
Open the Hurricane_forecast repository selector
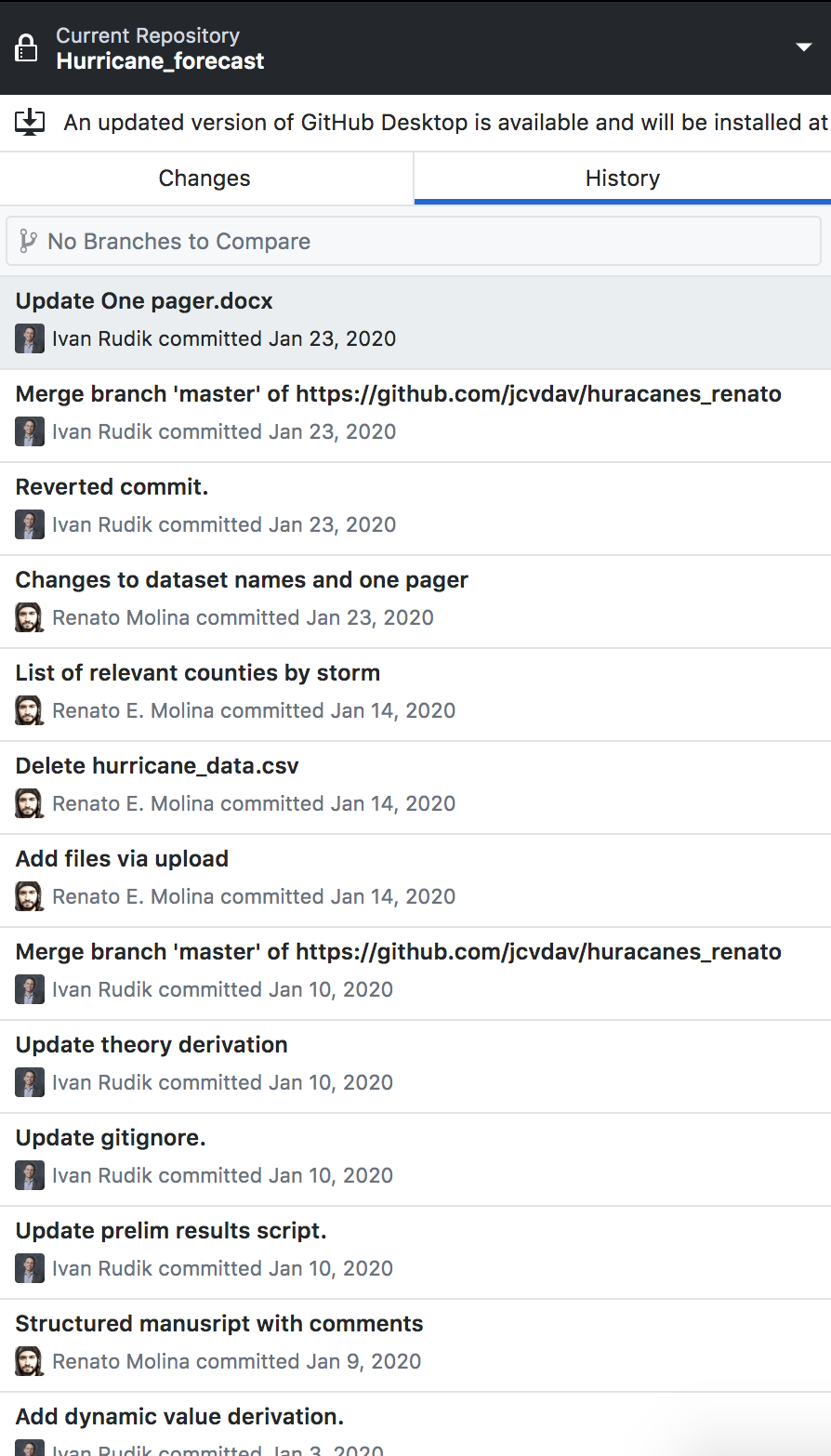[x=160, y=61]
